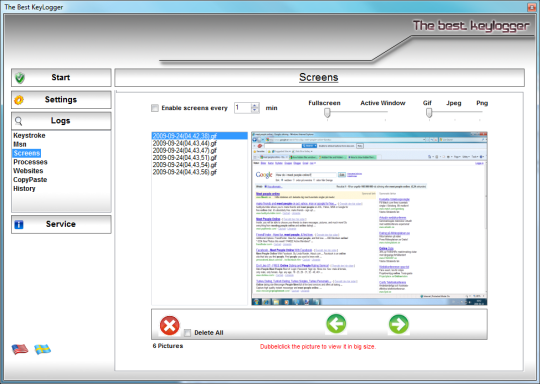The height and width of the screenshot is (384, 540).
Task: Click the Fullscreen / Active Window slider handle
Action: 327,113
